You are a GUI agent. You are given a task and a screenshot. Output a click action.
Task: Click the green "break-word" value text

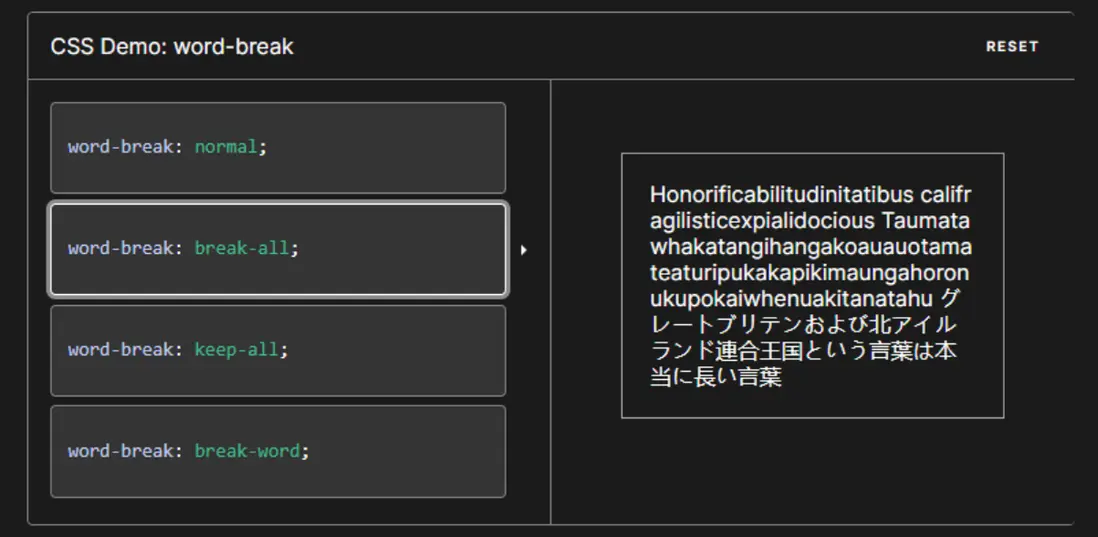tap(247, 451)
